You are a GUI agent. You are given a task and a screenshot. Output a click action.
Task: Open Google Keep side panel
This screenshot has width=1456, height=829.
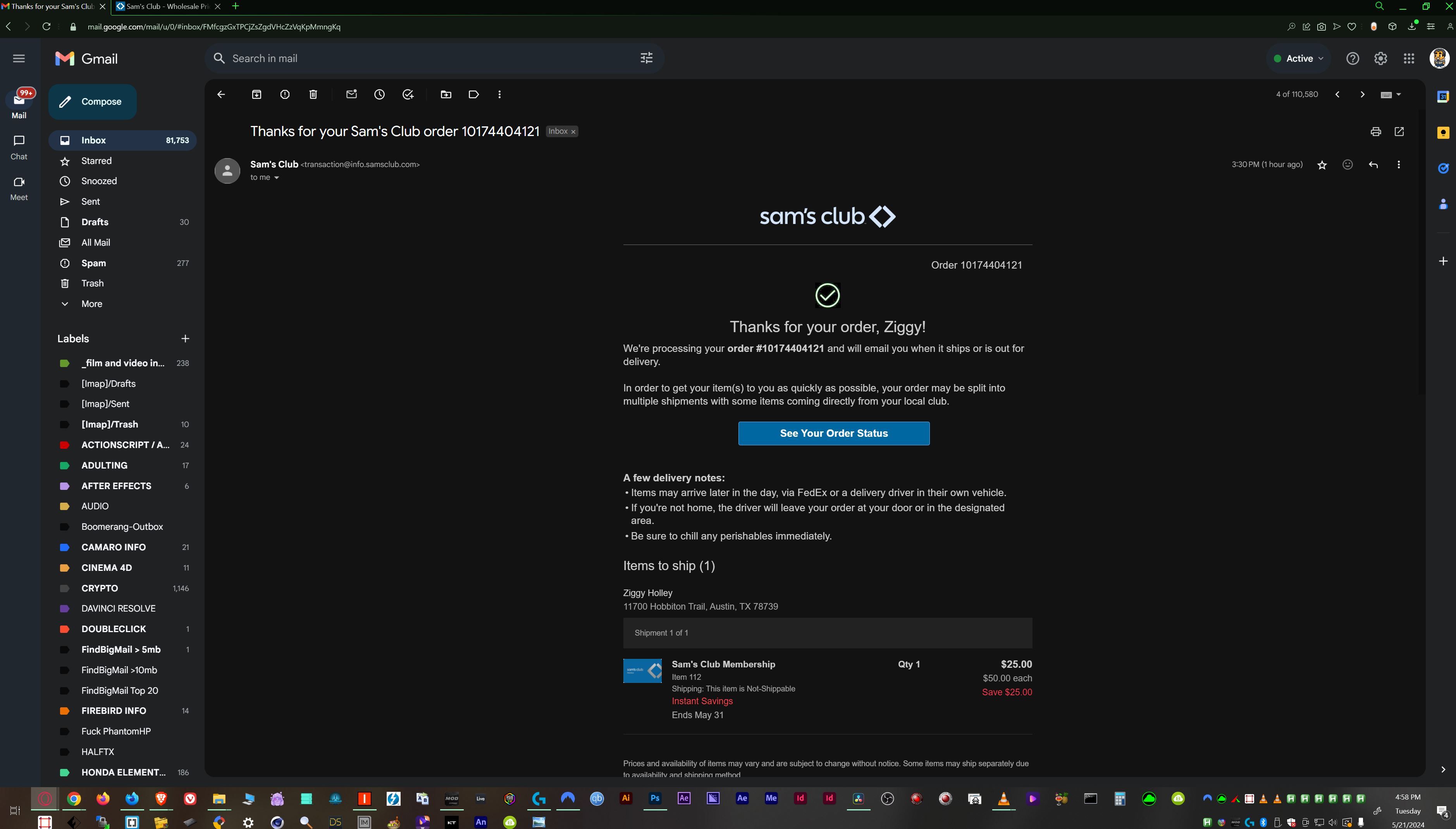[x=1443, y=133]
